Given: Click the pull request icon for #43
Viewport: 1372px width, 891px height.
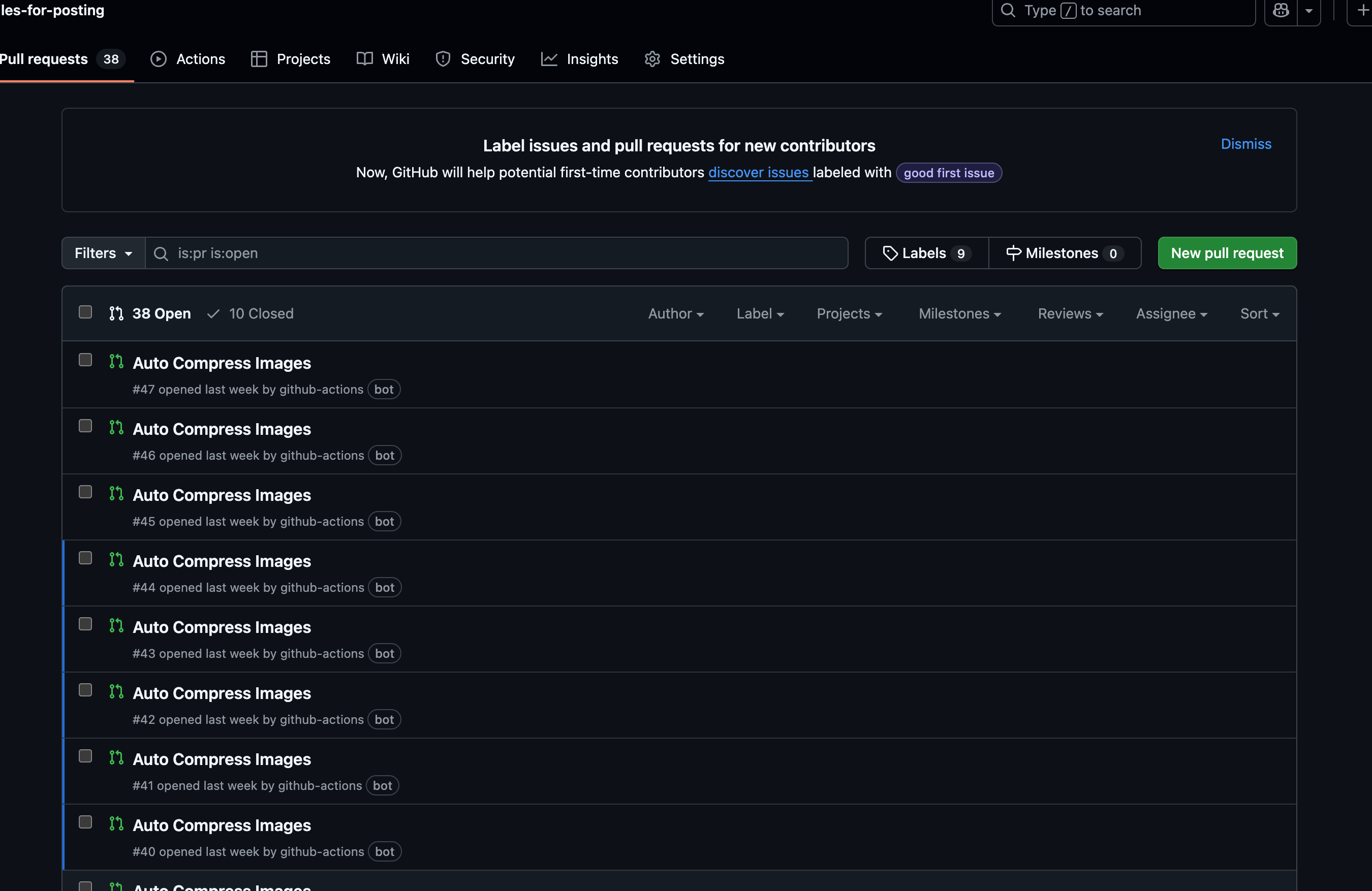Looking at the screenshot, I should pos(116,625).
